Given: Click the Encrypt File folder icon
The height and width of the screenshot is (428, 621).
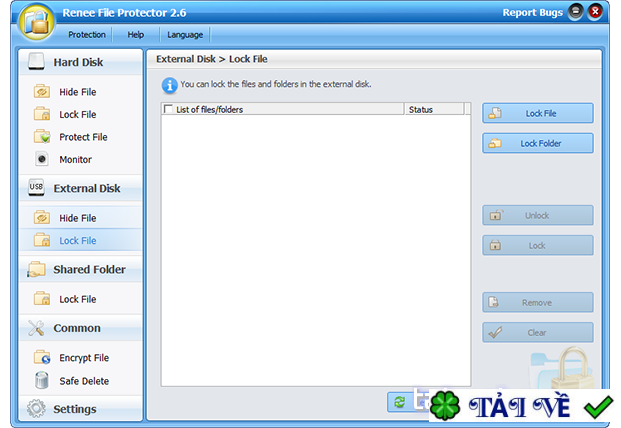Looking at the screenshot, I should (x=42, y=357).
